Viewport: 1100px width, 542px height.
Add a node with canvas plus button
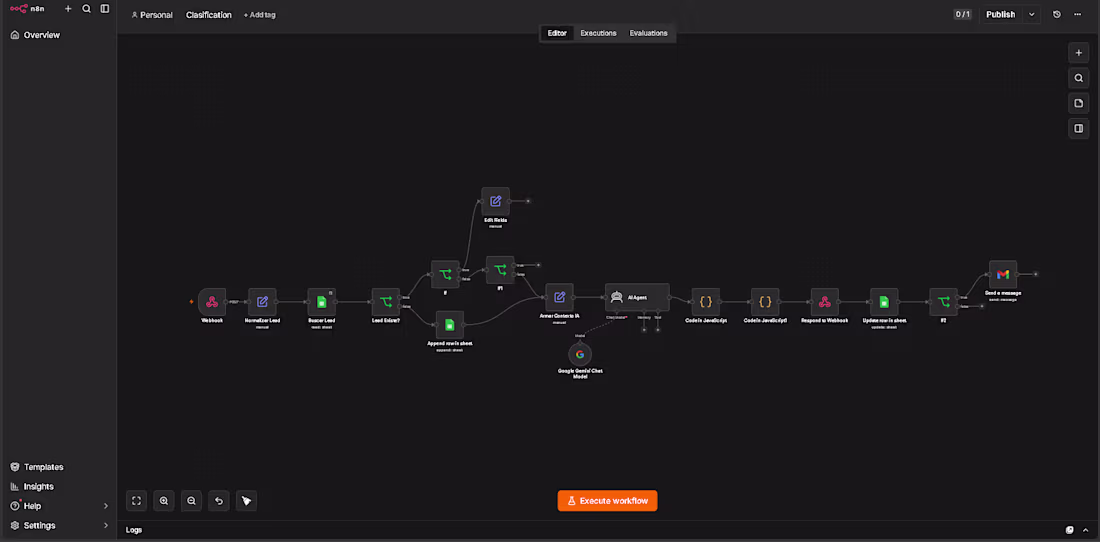1079,53
